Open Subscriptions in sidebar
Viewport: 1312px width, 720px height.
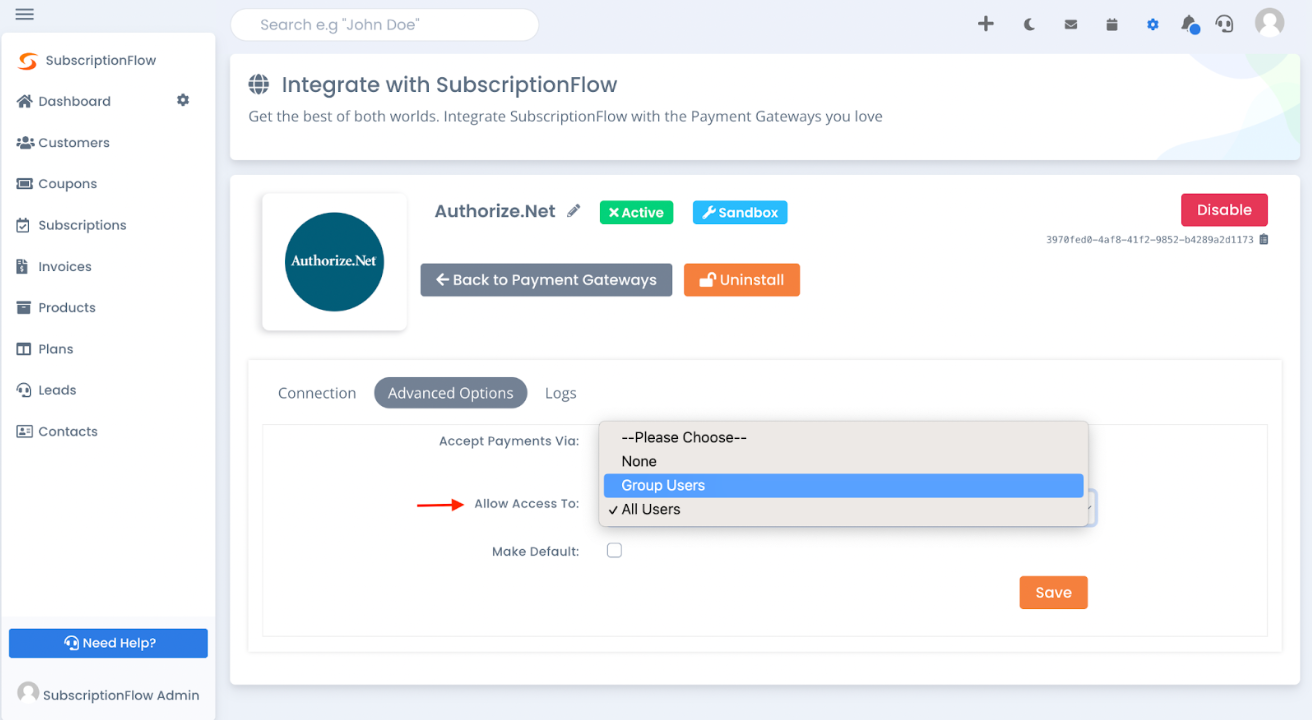(71, 225)
